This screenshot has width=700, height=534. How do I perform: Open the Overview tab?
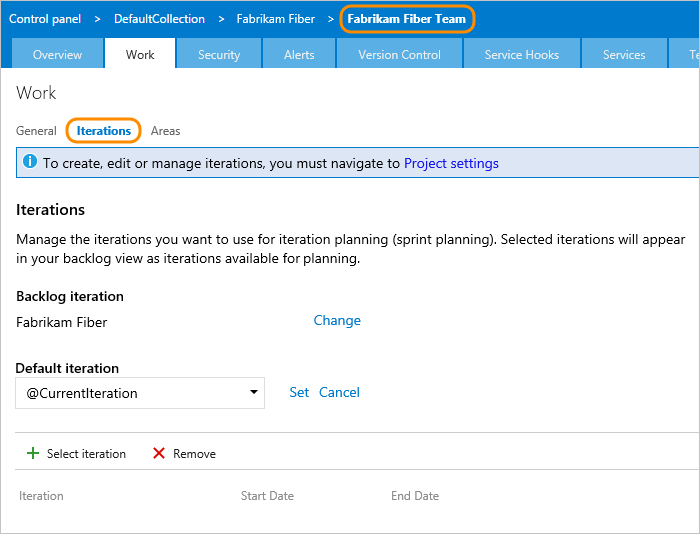(57, 55)
